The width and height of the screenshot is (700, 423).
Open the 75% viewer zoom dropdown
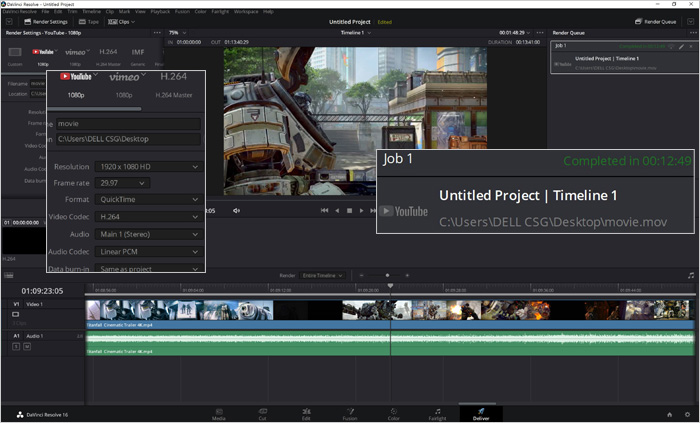[x=177, y=33]
